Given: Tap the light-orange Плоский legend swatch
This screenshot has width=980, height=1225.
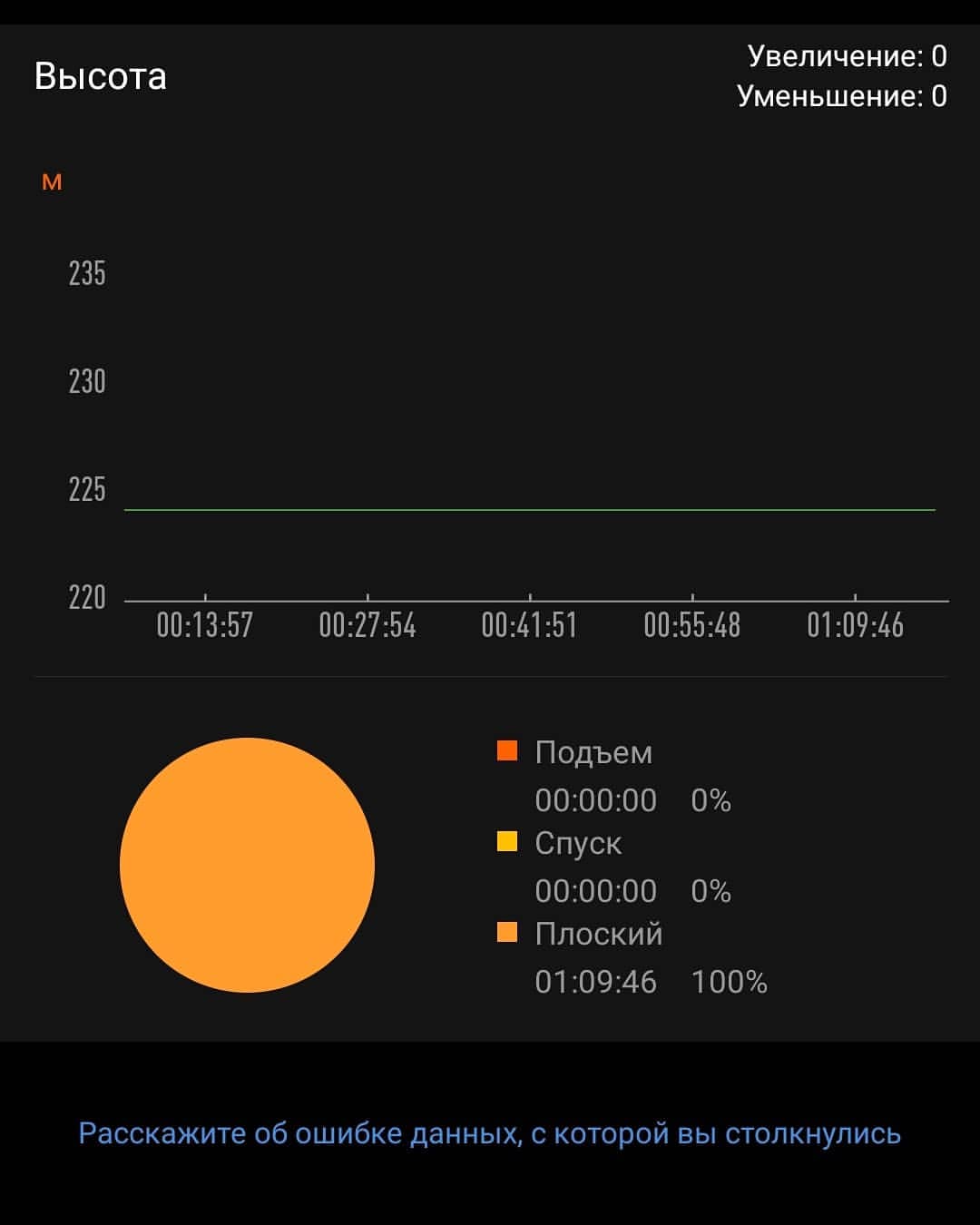Looking at the screenshot, I should [507, 932].
